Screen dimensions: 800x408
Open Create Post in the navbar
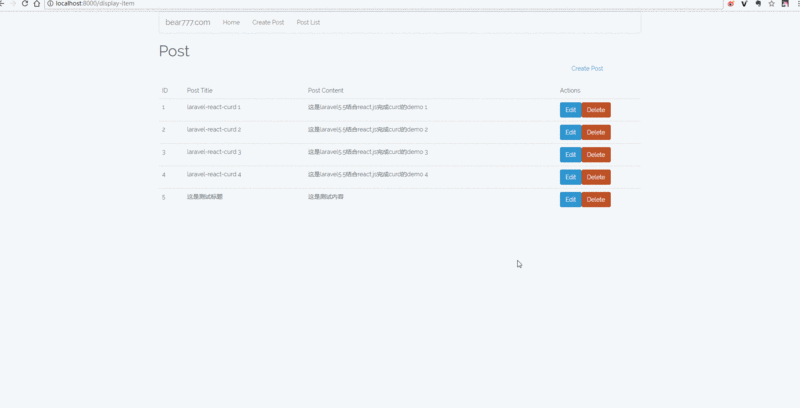click(x=268, y=22)
